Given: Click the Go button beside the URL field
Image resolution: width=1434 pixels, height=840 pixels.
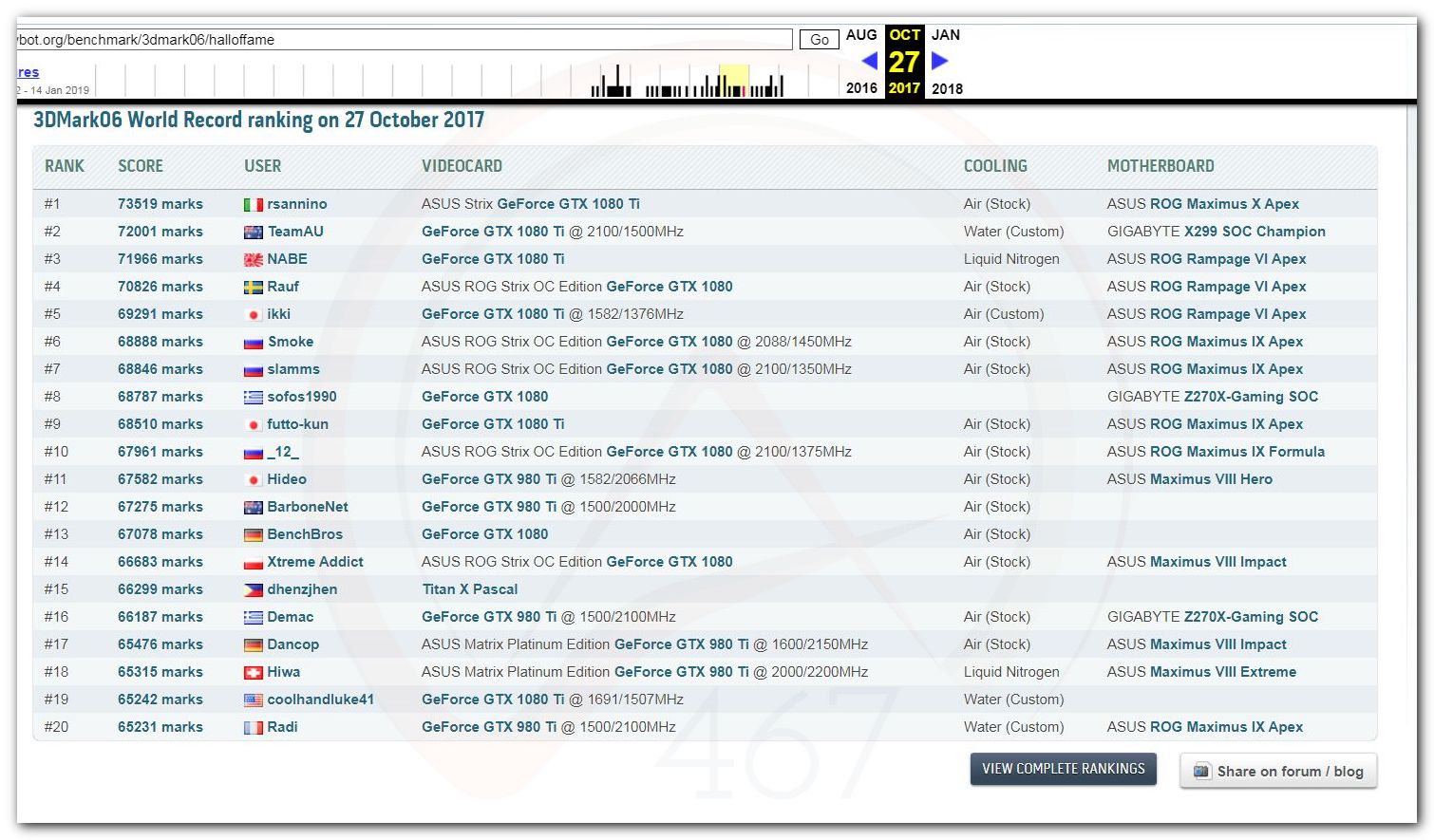Looking at the screenshot, I should point(820,40).
